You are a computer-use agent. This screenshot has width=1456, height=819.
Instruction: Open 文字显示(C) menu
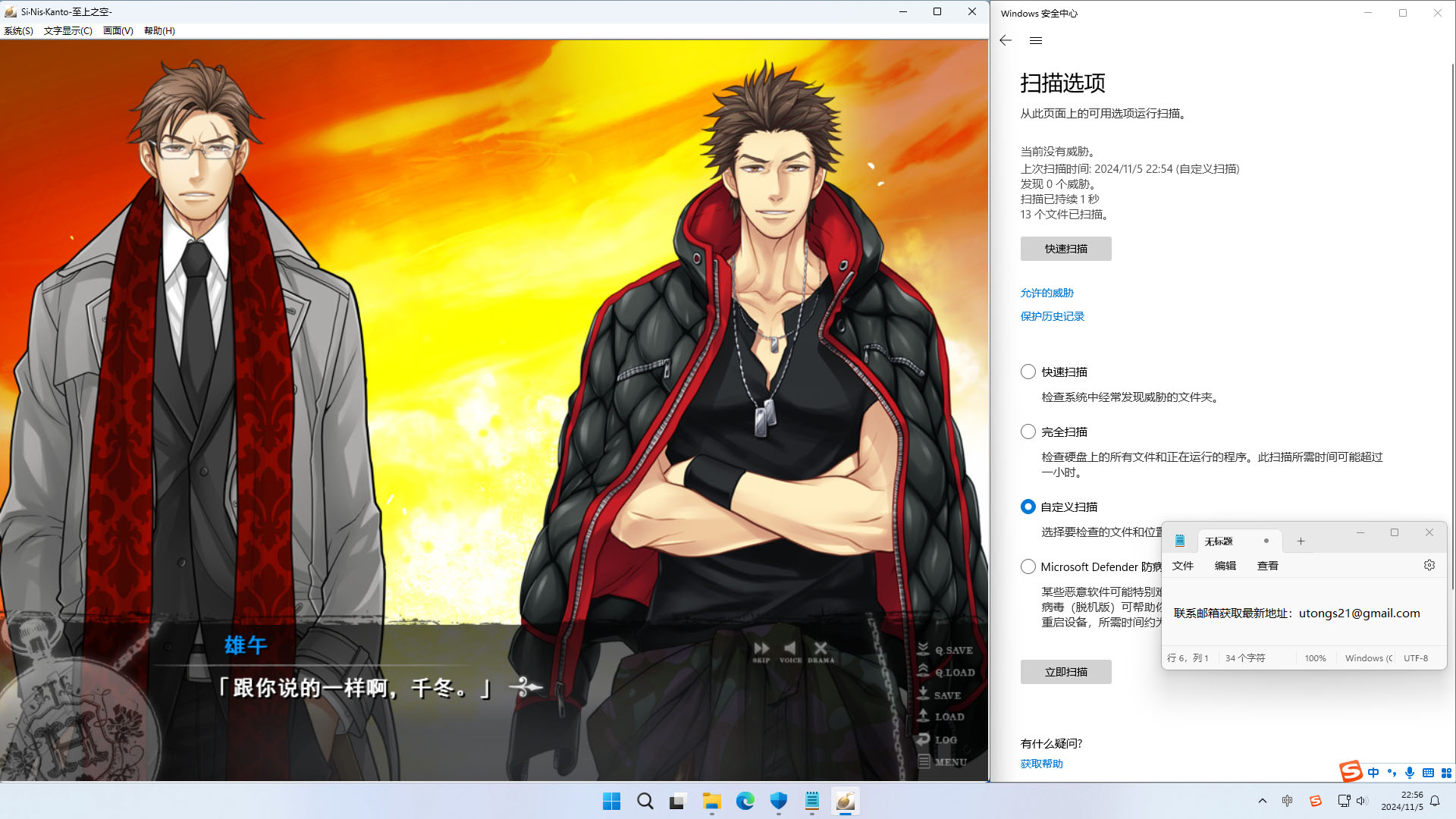click(x=67, y=31)
